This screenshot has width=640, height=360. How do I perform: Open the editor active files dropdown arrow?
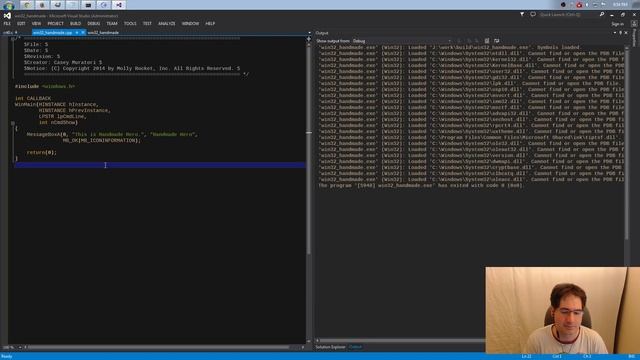coord(309,33)
